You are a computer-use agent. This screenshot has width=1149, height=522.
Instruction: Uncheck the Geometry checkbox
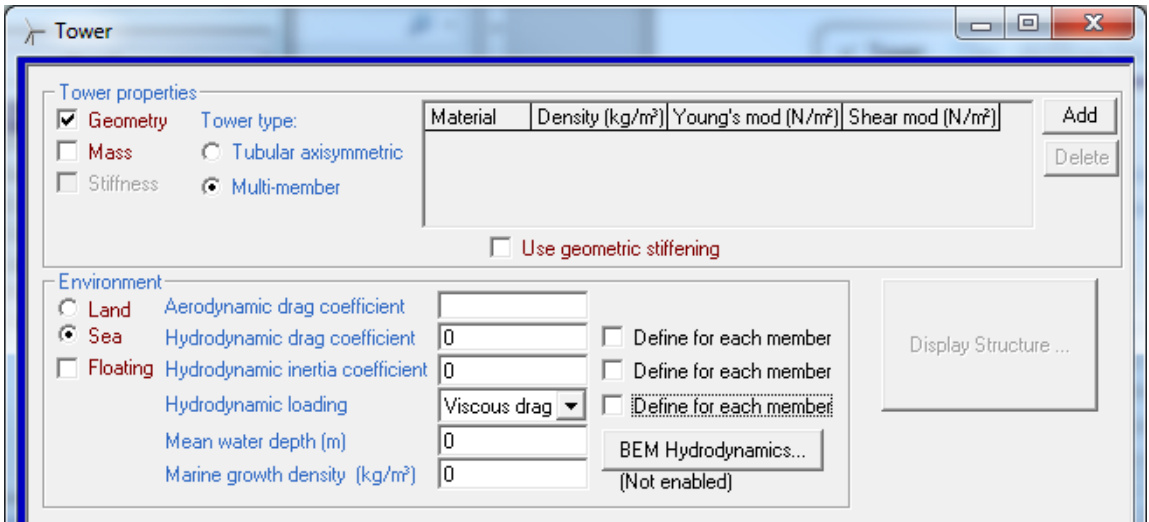[x=69, y=121]
